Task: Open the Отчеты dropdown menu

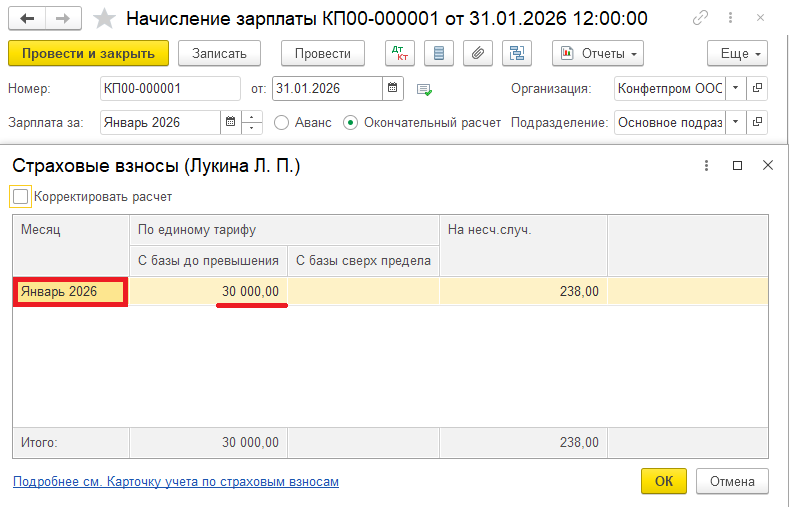Action: coord(598,53)
